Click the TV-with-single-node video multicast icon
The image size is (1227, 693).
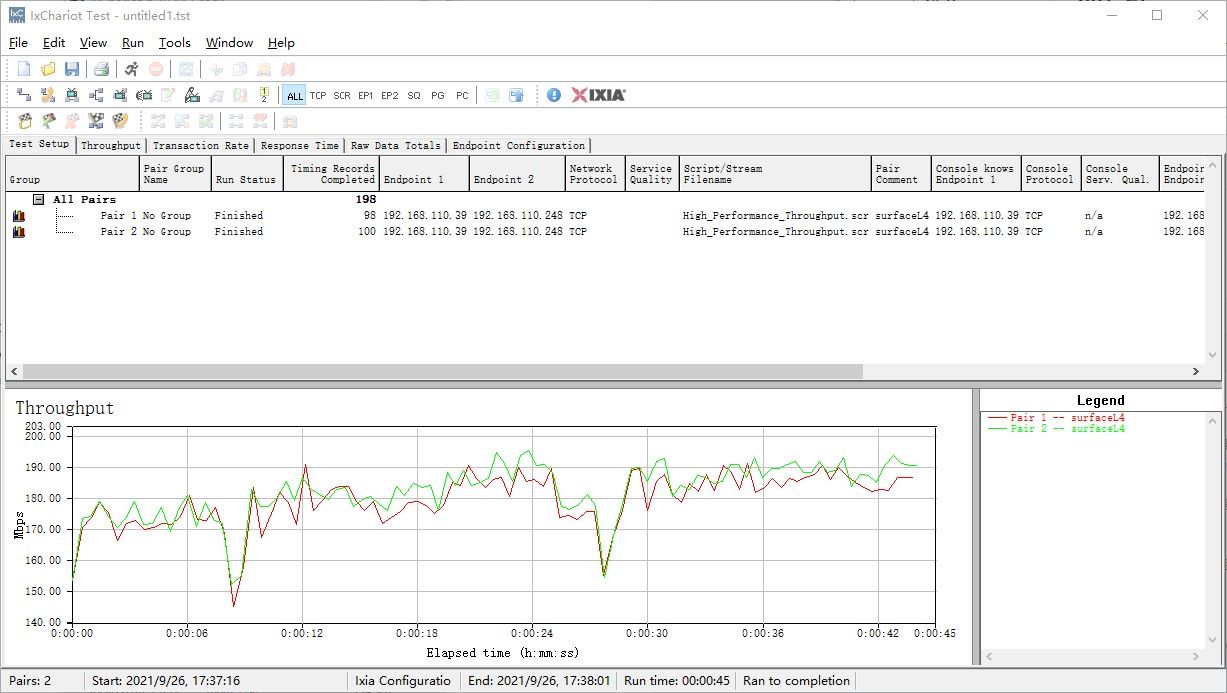tap(120, 95)
